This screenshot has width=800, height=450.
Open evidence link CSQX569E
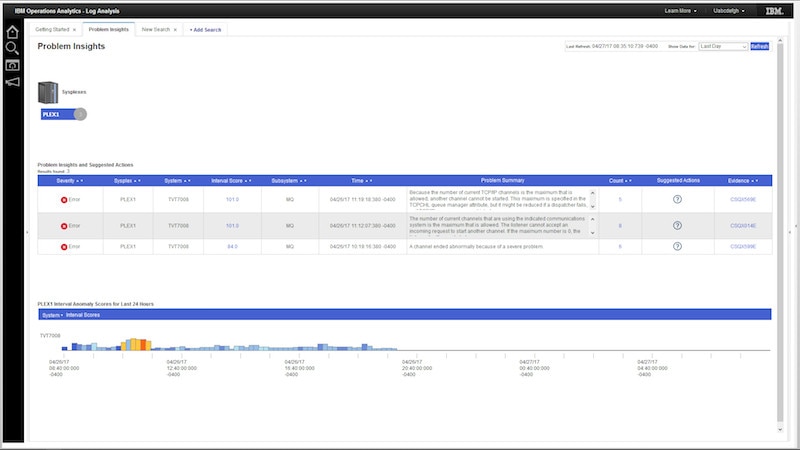(743, 199)
